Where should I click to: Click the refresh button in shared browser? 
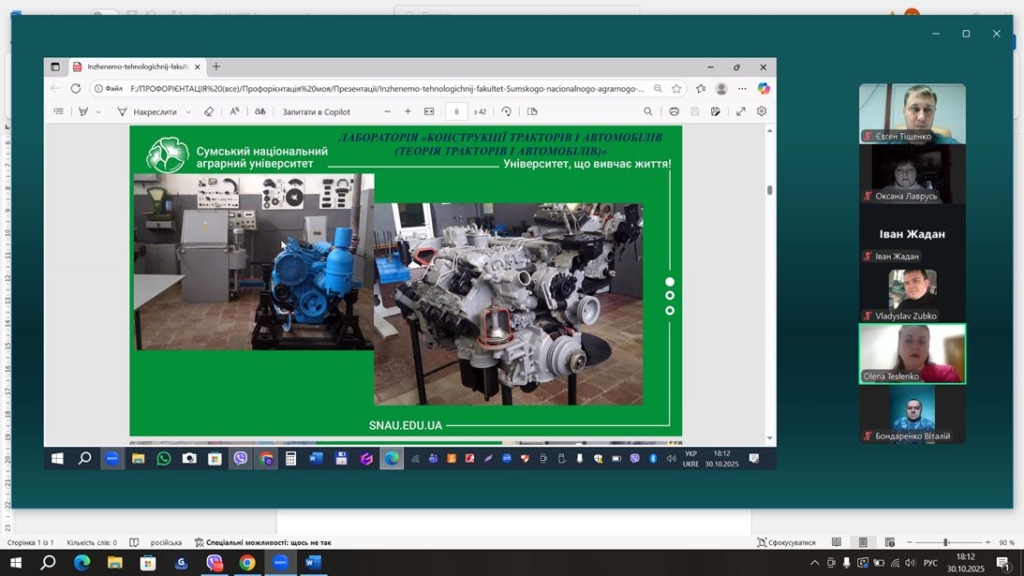75,88
